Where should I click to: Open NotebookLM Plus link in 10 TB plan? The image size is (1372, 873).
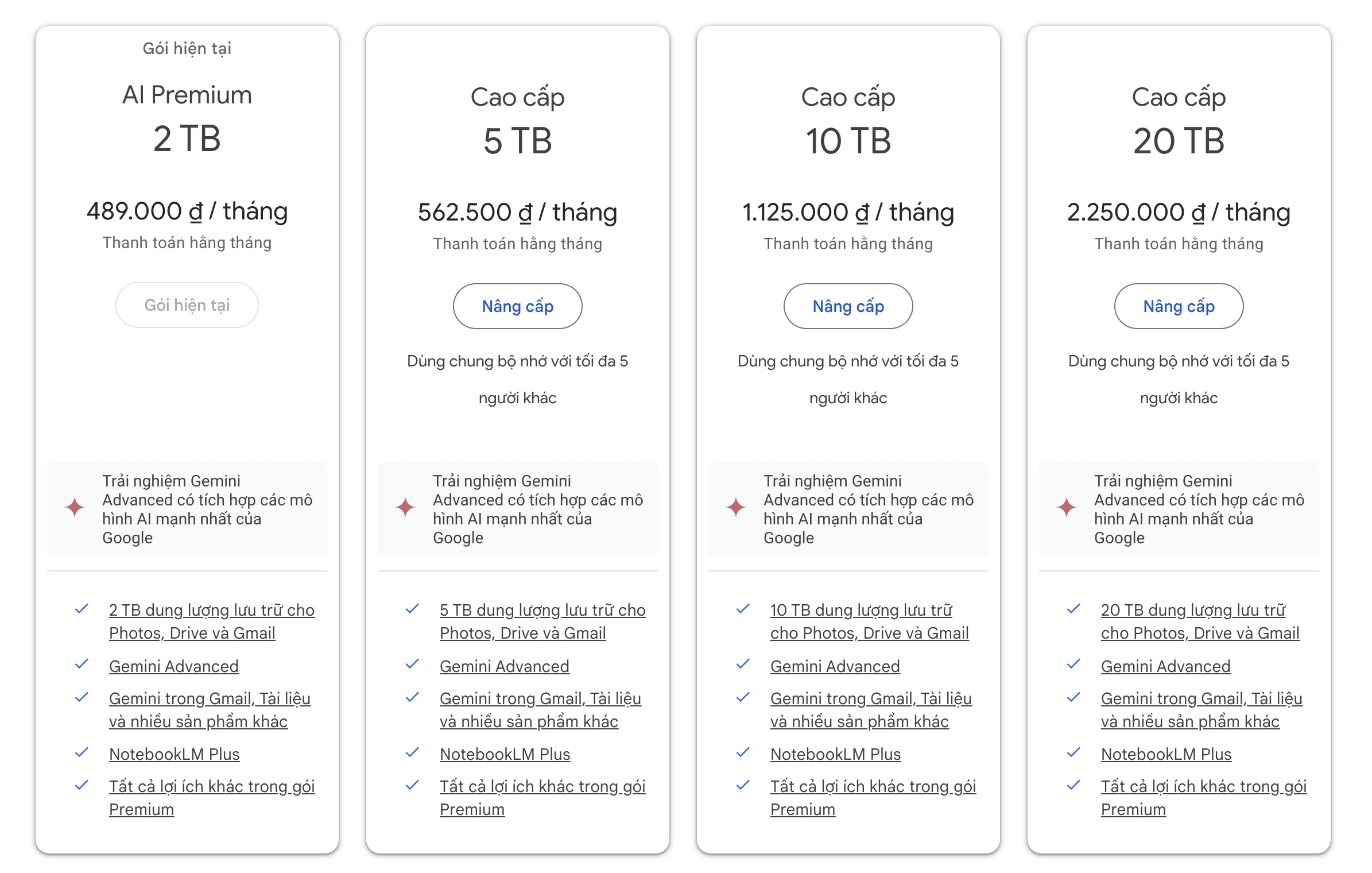tap(835, 754)
